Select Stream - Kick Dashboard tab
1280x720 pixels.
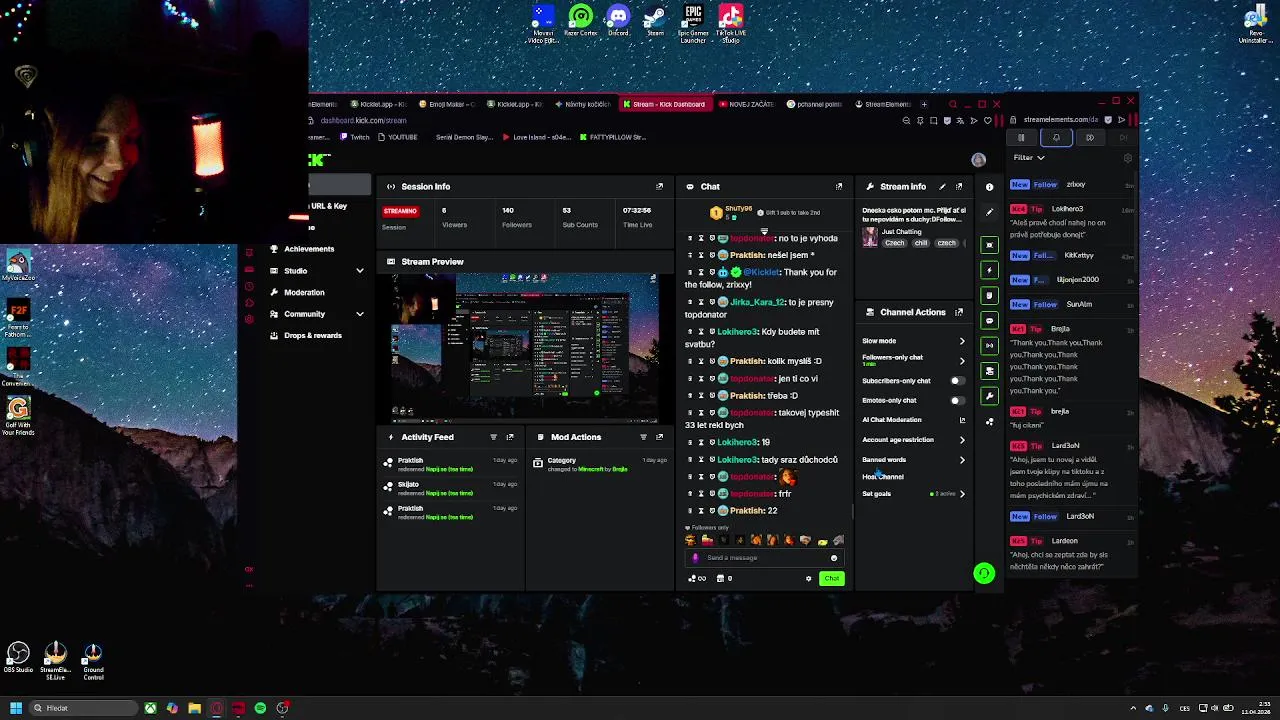coord(663,104)
